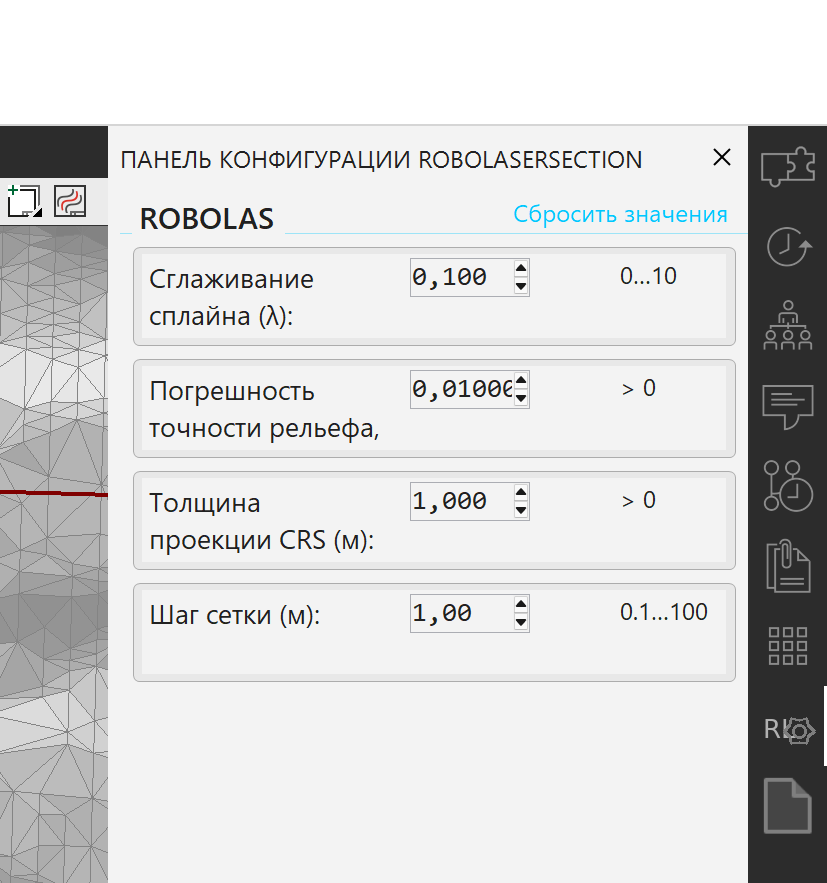
Task: Increase the Толщина проекции CRS value
Action: 520,493
